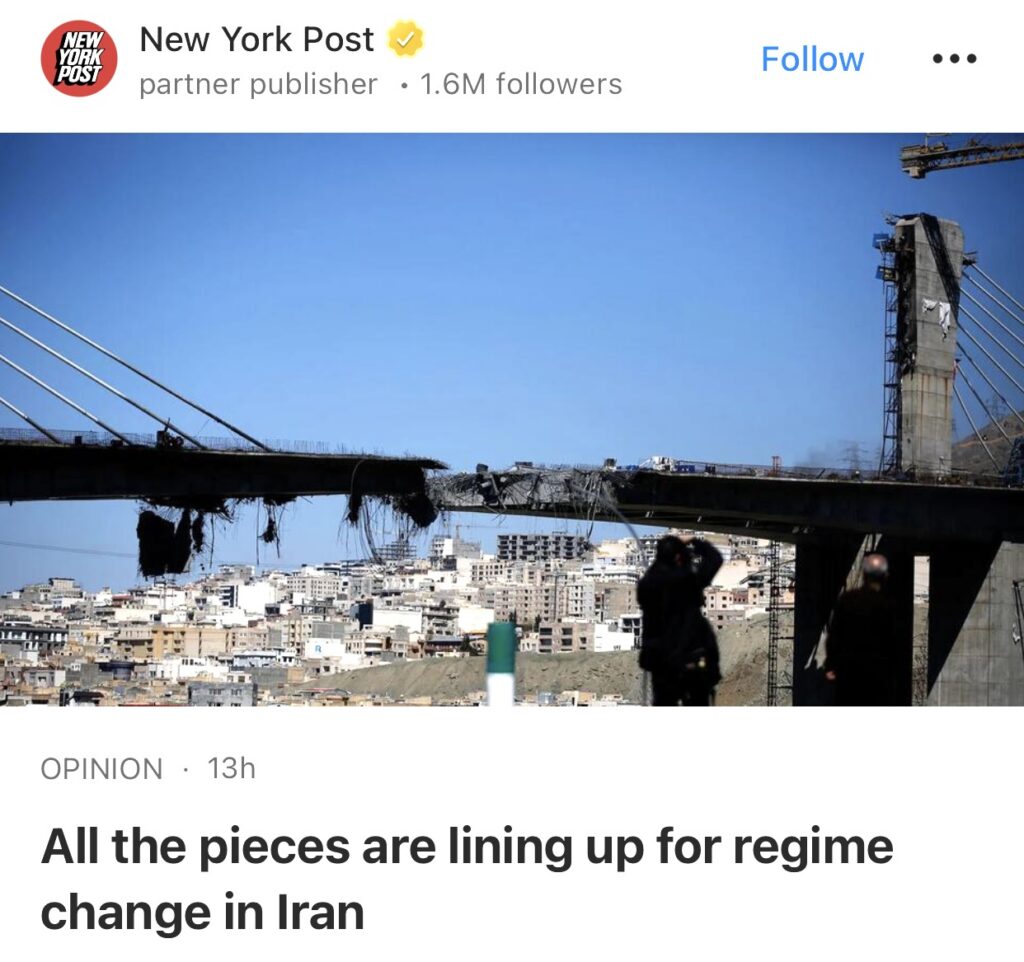Click the New York Post red logo avatar

click(x=79, y=59)
